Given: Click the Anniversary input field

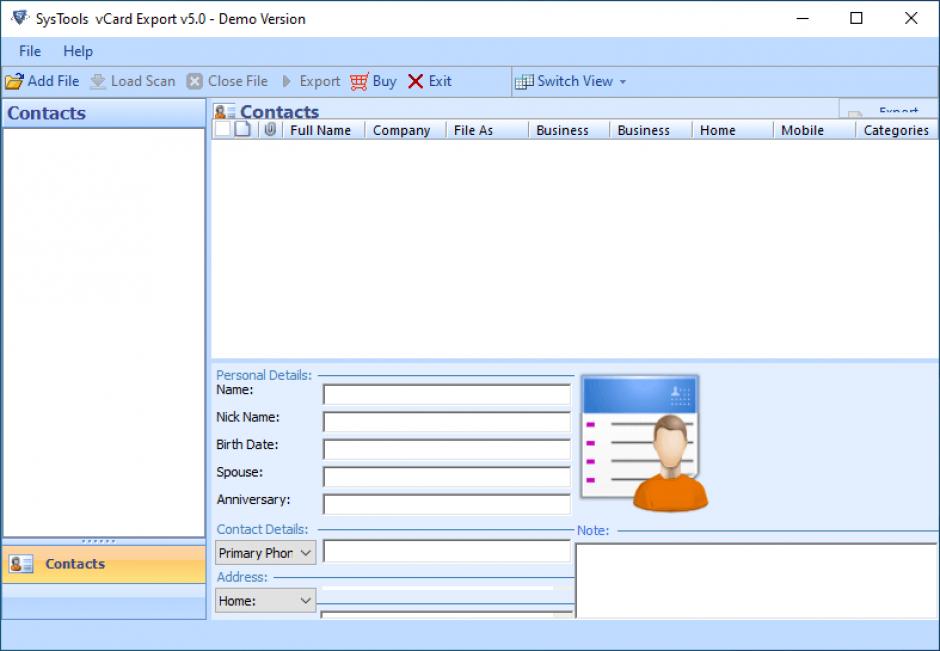Looking at the screenshot, I should point(447,504).
